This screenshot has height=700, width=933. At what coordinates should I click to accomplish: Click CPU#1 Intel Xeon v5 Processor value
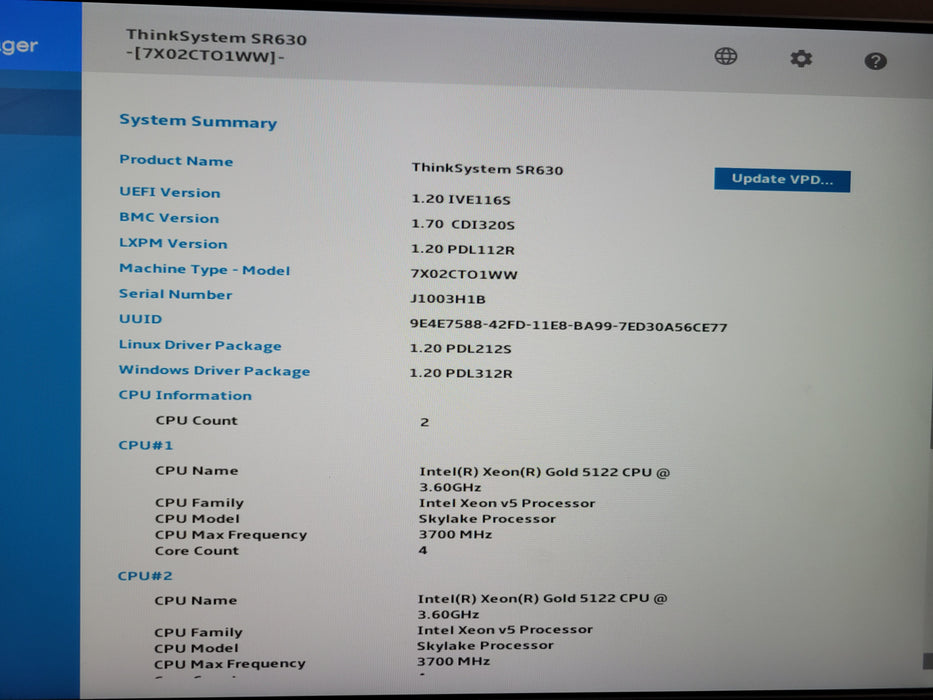click(x=507, y=503)
